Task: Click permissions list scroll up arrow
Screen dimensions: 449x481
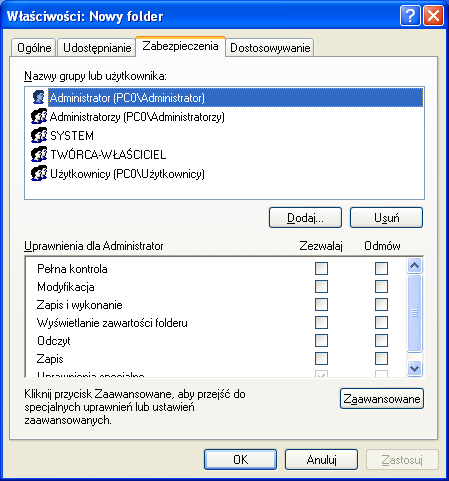Action: [414, 265]
